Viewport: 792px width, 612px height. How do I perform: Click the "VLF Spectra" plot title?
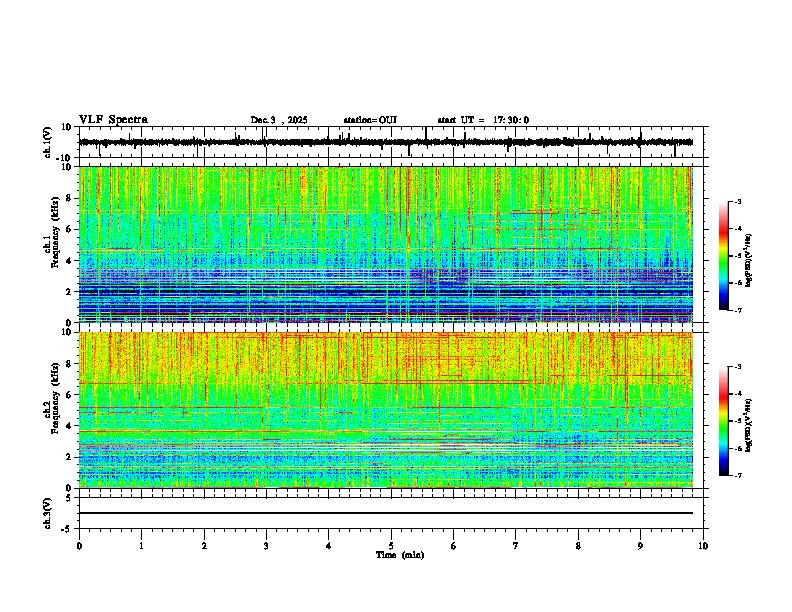click(113, 120)
